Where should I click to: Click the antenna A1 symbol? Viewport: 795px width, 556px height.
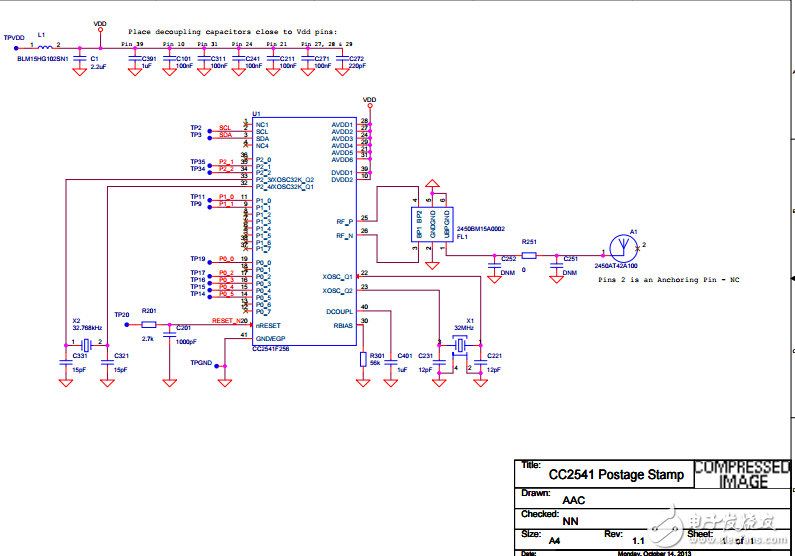(620, 246)
